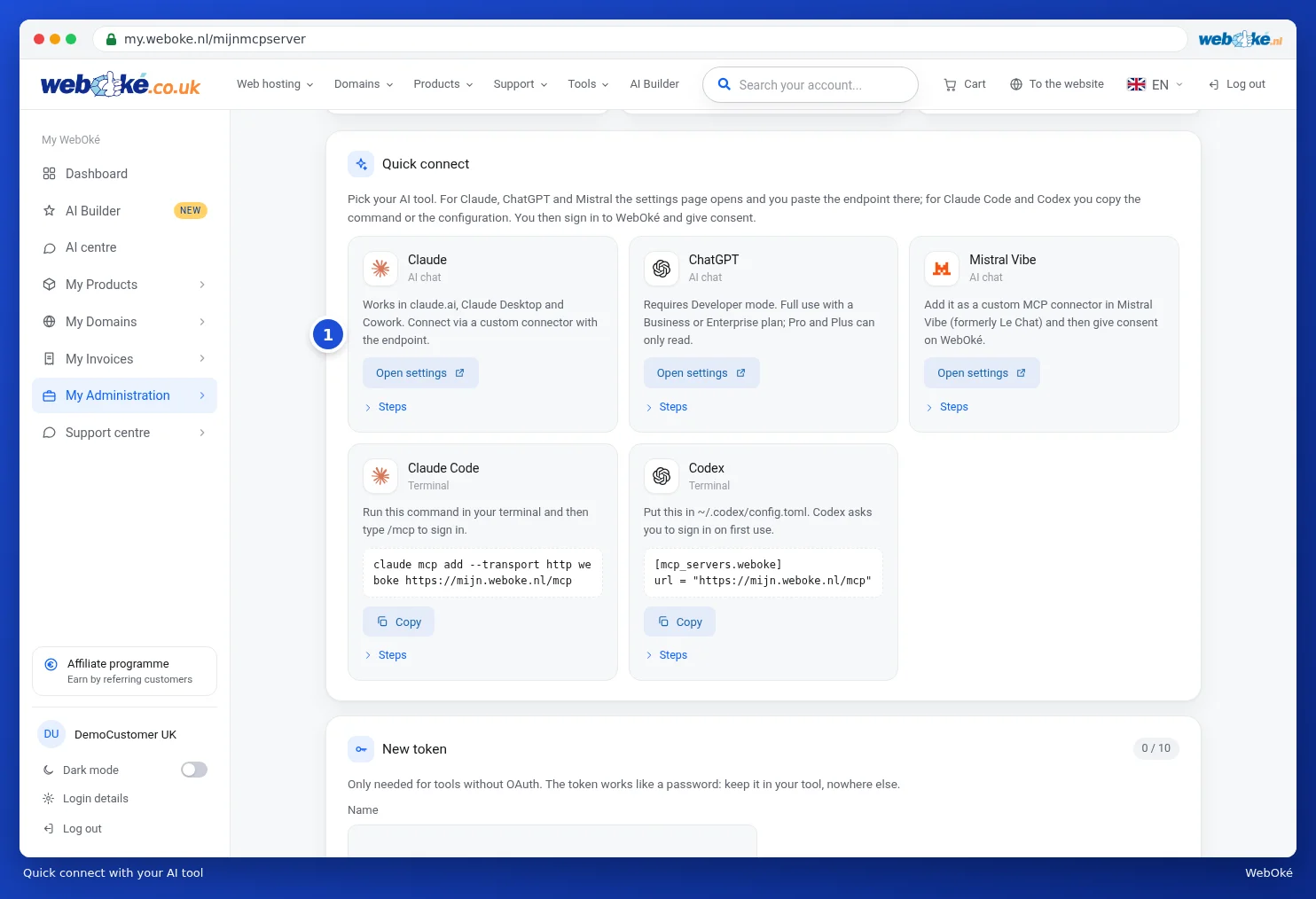Click the DU user avatar

pyautogui.click(x=51, y=734)
